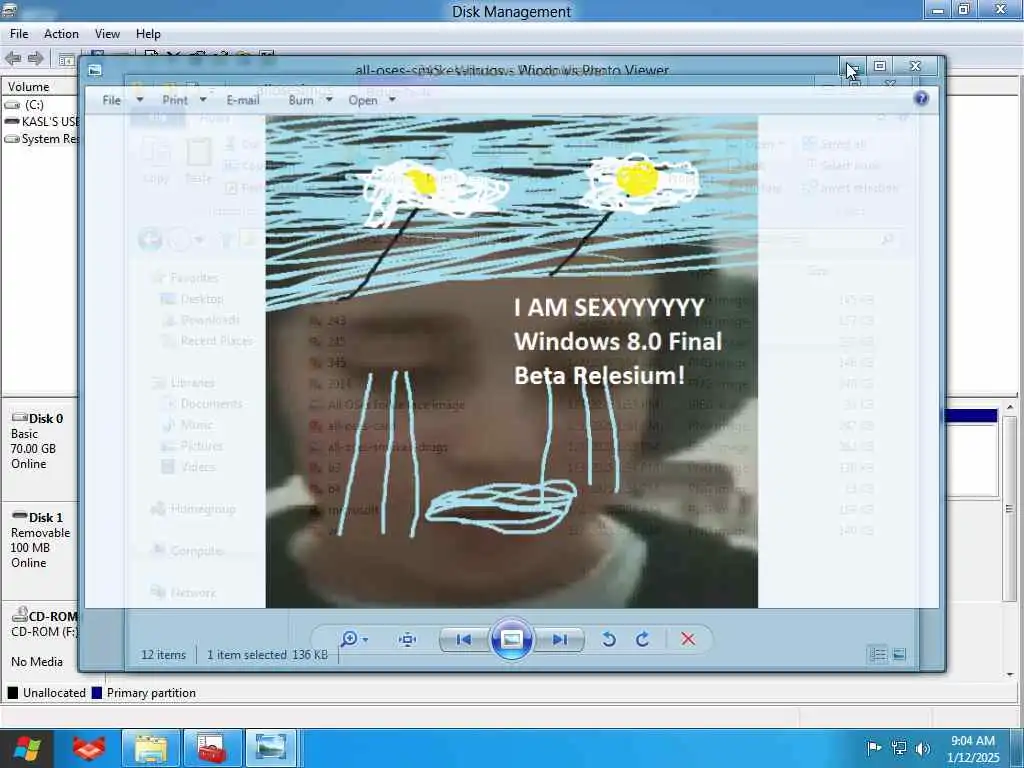Click E-mail in Photo Viewer

click(243, 100)
